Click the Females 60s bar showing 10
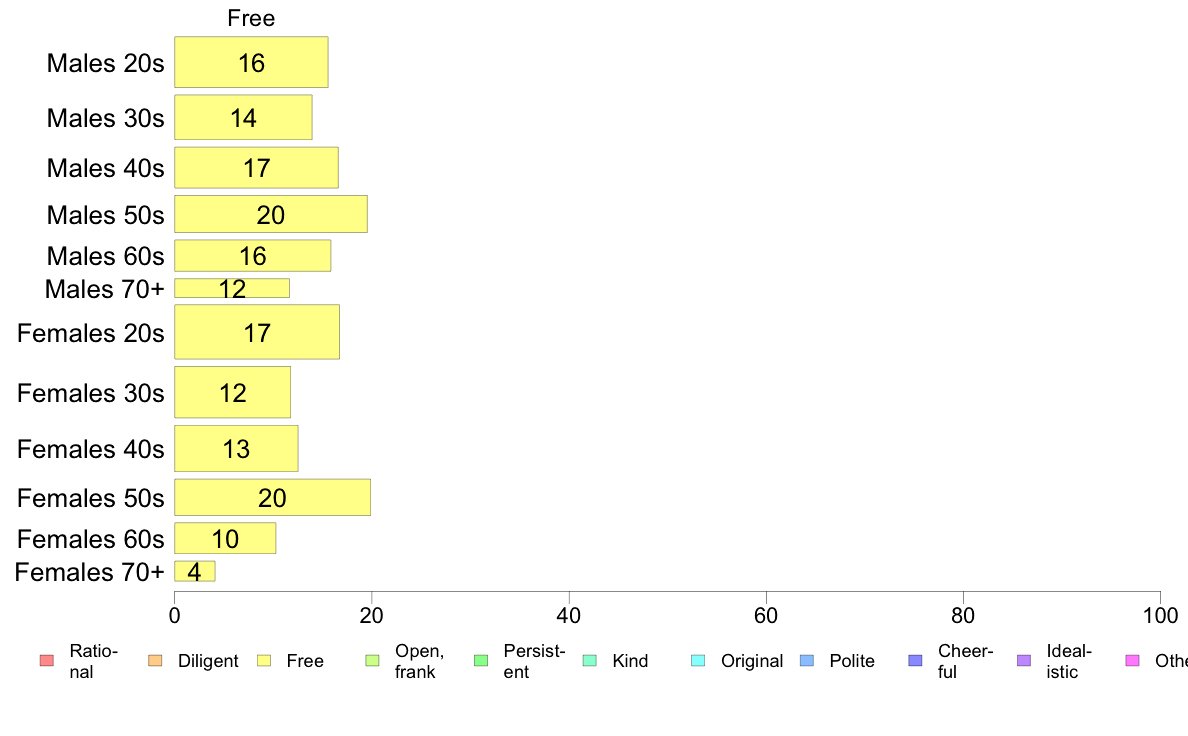 coord(225,538)
